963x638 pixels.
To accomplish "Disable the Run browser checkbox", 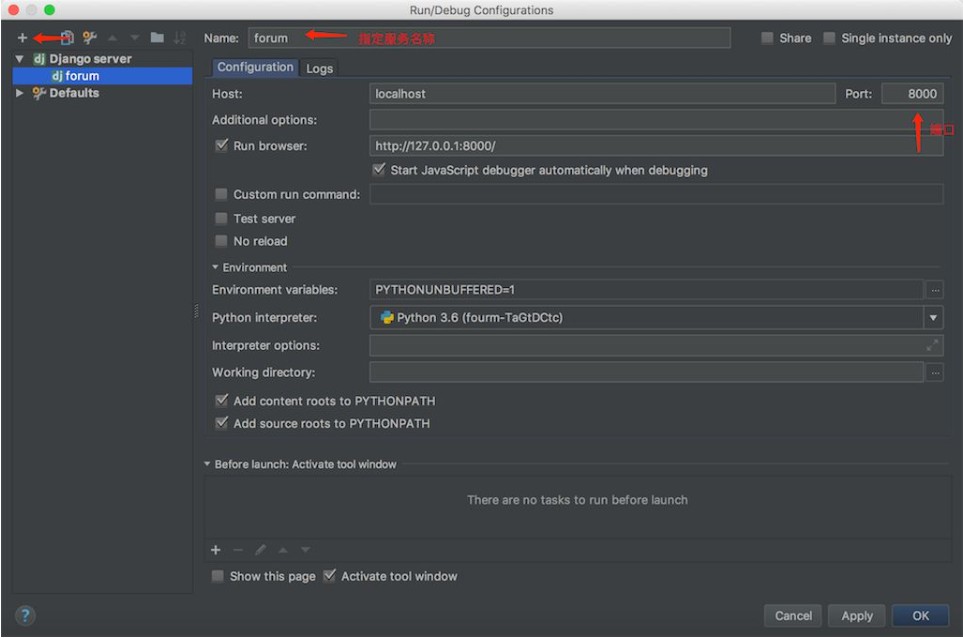I will pos(222,146).
